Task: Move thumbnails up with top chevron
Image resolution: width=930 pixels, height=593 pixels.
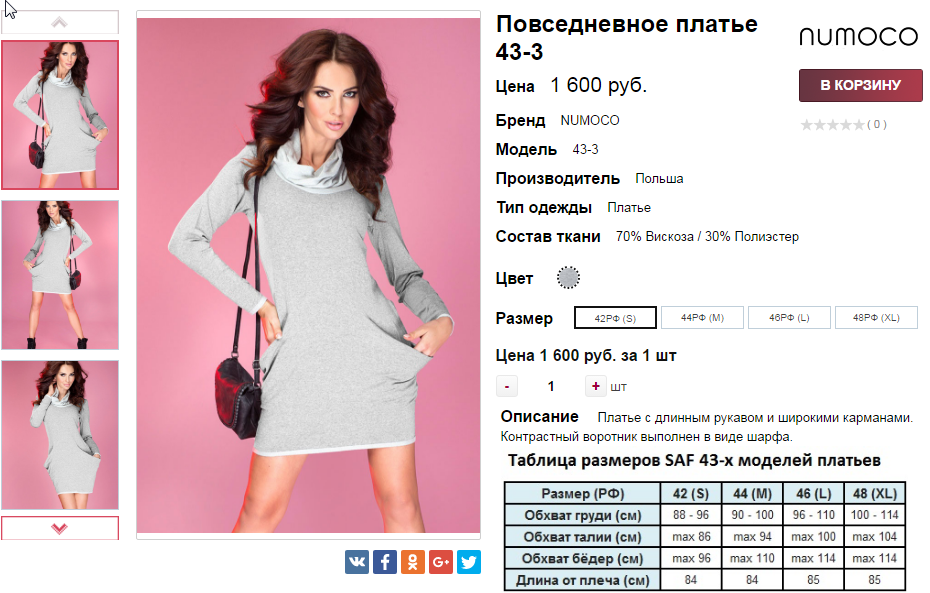Action: (x=59, y=23)
